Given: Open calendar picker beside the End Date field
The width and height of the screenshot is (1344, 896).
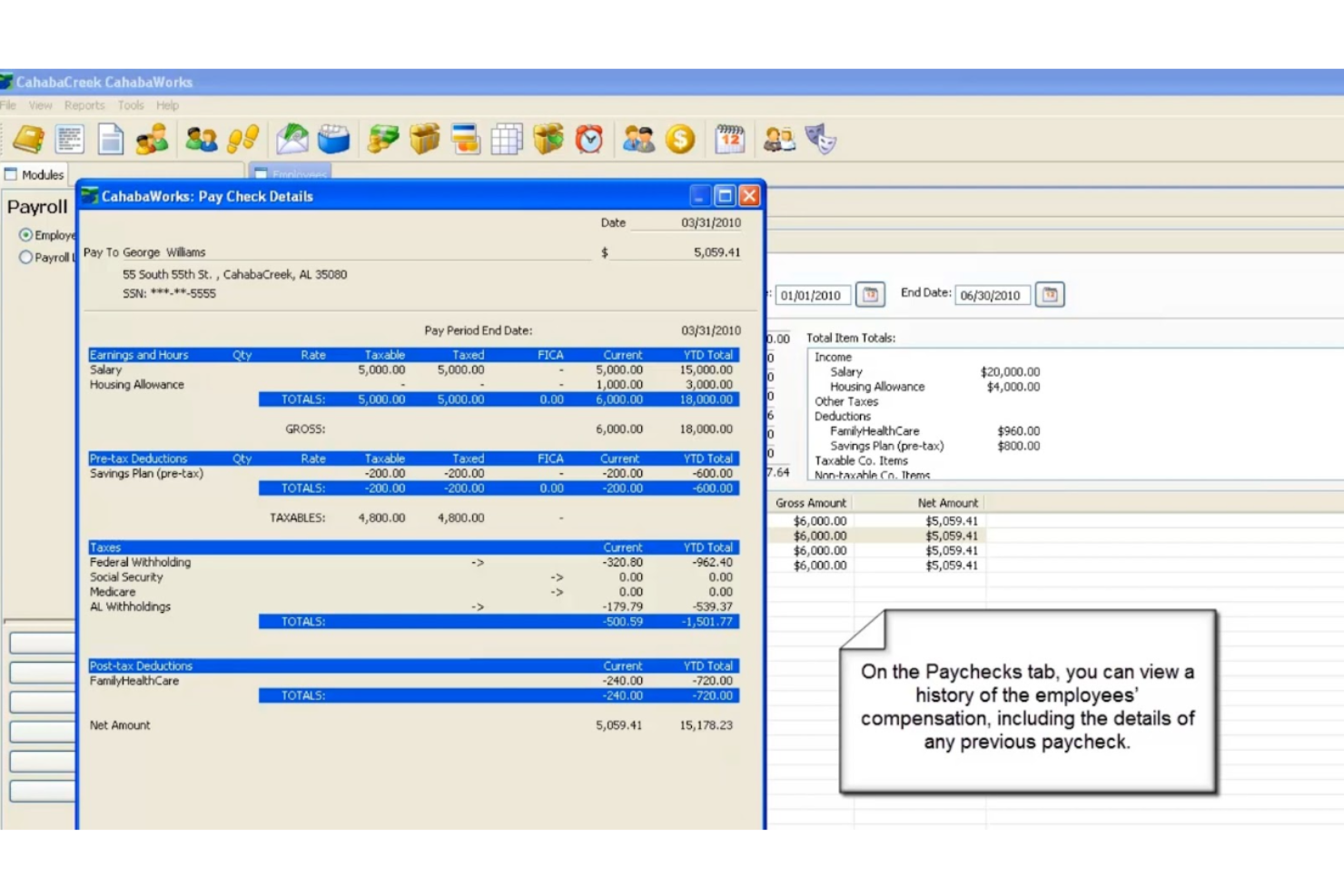Looking at the screenshot, I should [1050, 294].
